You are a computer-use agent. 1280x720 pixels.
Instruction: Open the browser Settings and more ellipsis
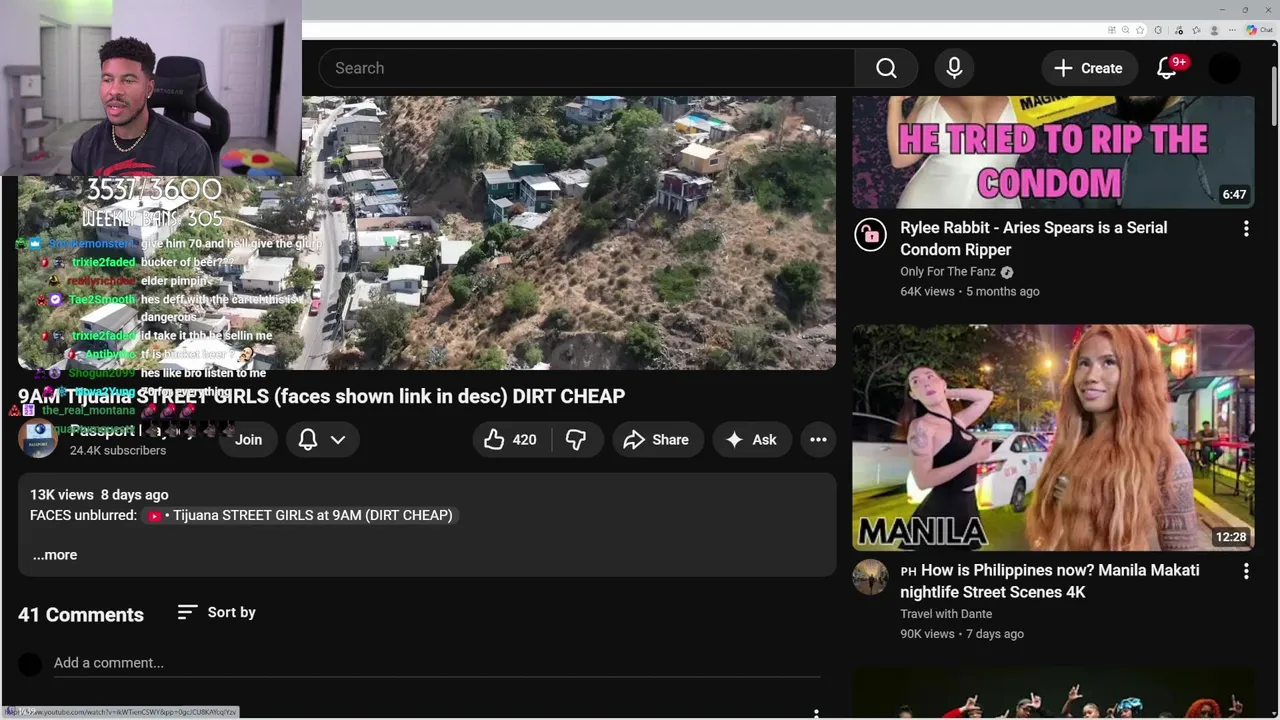1232,30
